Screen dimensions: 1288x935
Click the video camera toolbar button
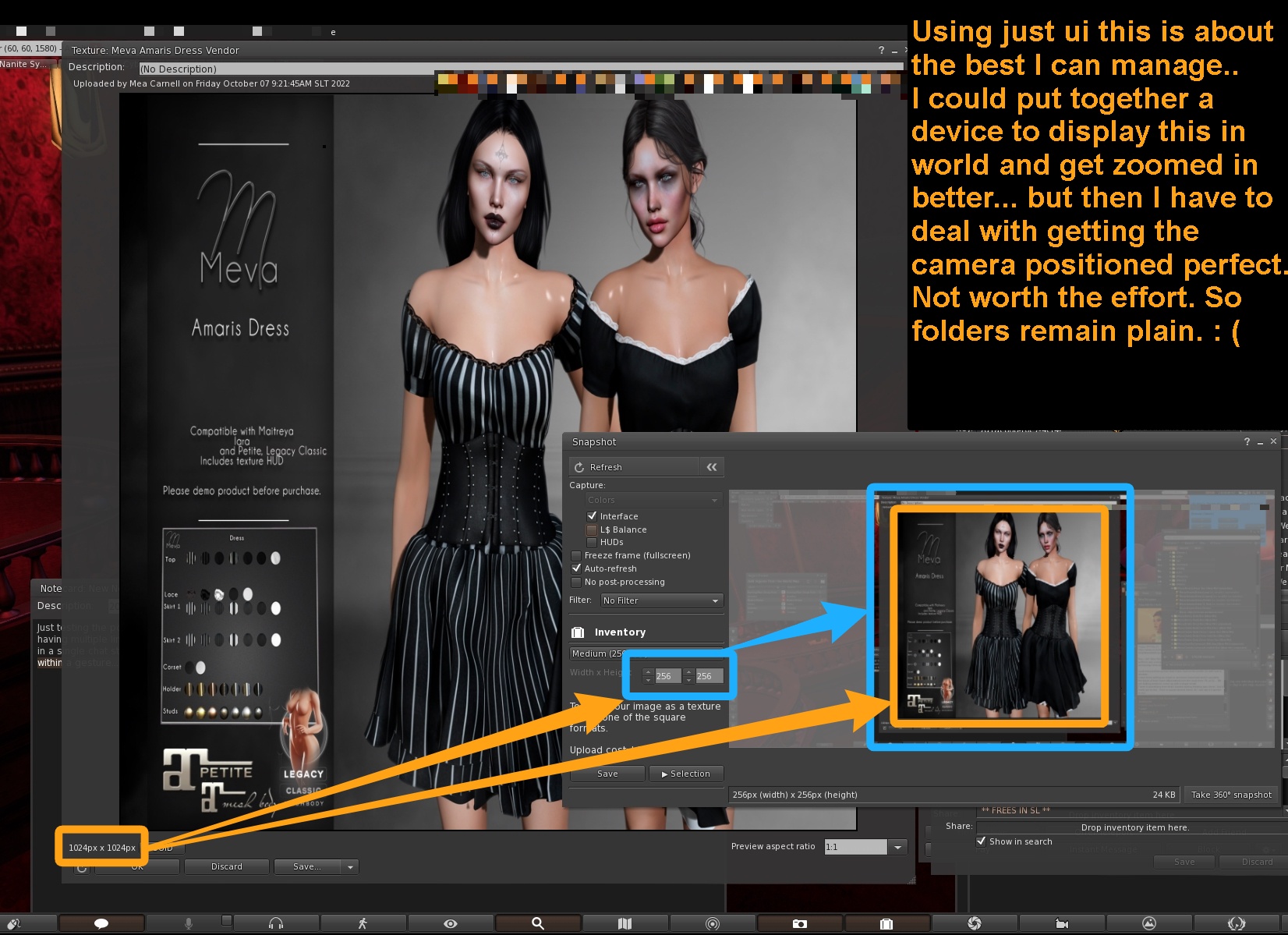(1062, 923)
